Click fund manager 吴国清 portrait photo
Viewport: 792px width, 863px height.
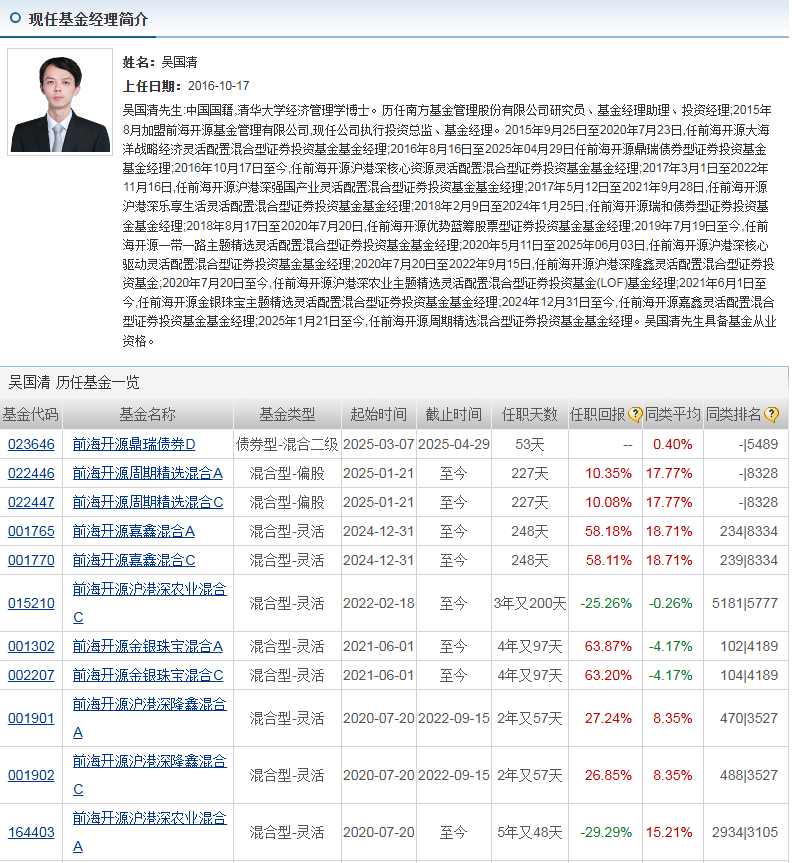click(60, 102)
